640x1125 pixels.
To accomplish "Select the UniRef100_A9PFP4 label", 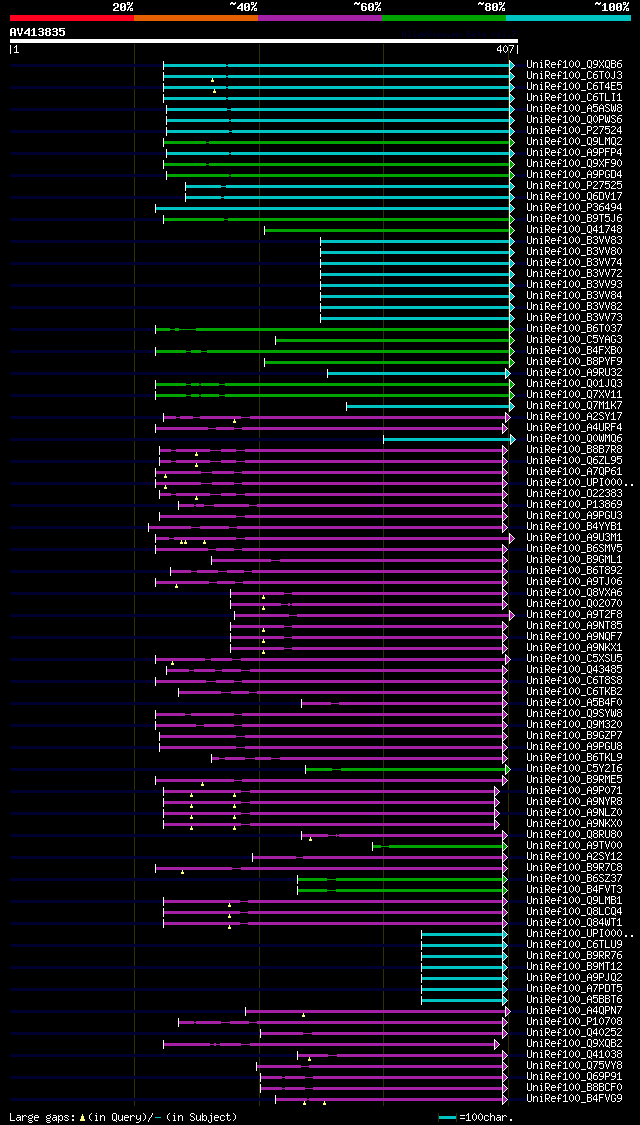I will tap(574, 153).
